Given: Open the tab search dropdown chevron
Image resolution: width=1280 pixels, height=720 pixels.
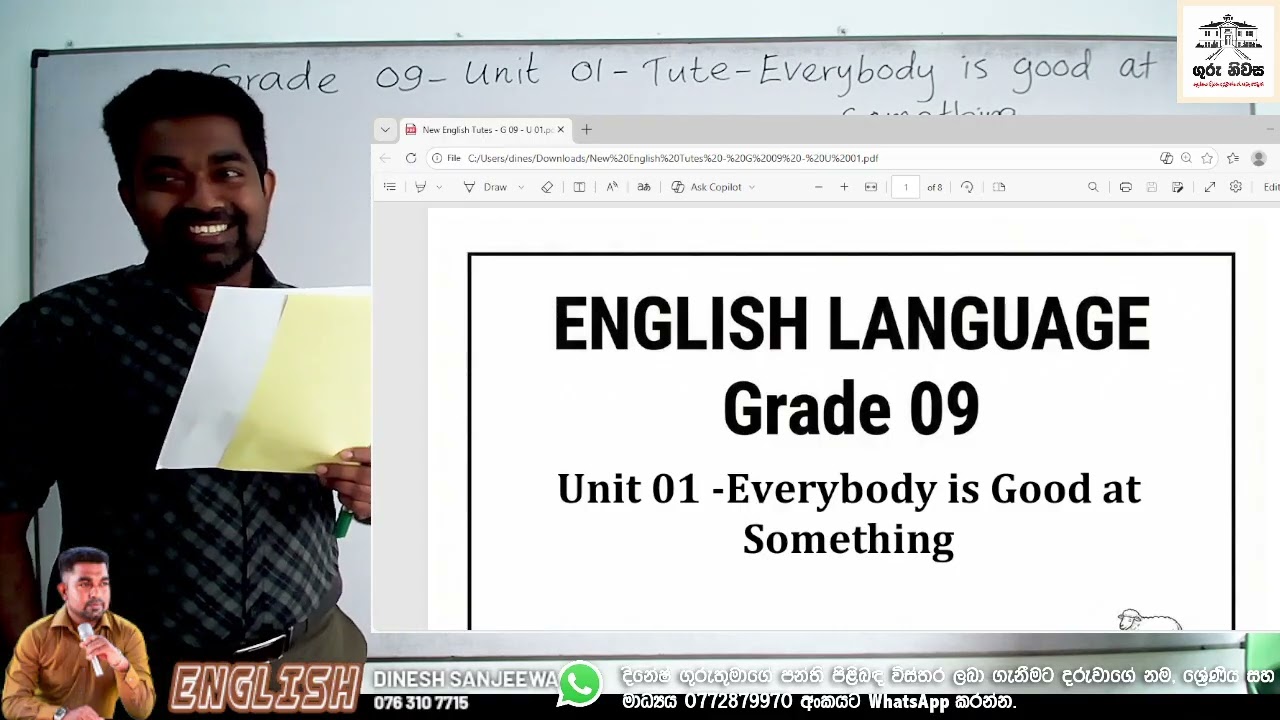Looking at the screenshot, I should (385, 130).
